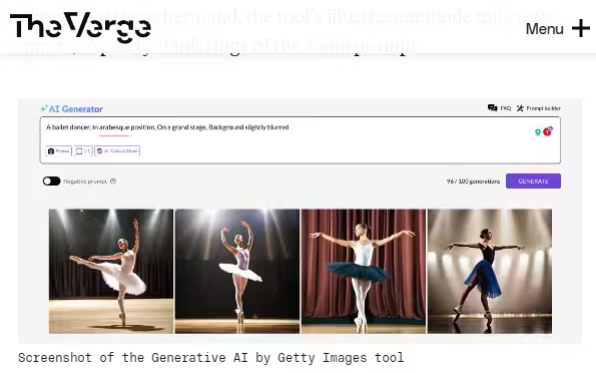This screenshot has height=373, width=596.
Task: Click the AI Generator heading text
Action: [76, 109]
